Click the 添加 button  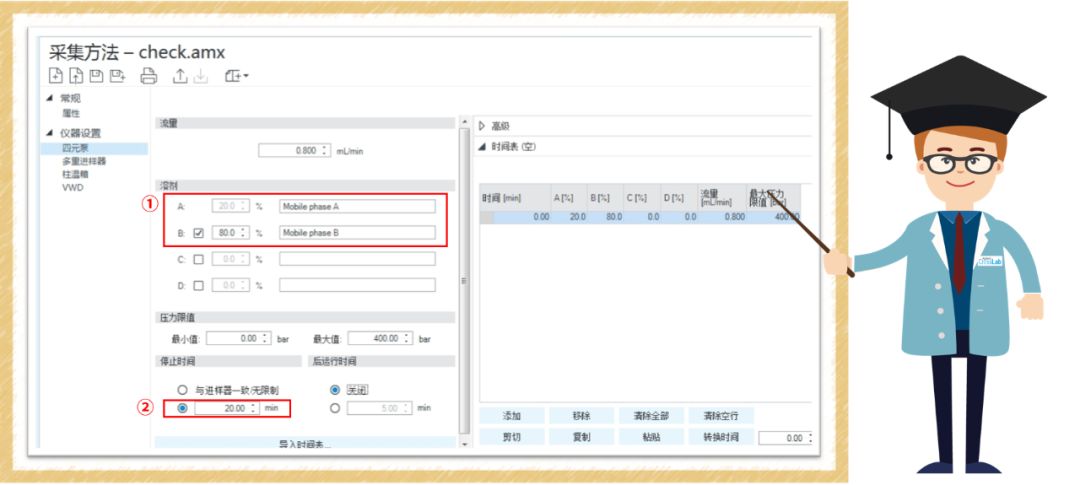(512, 416)
